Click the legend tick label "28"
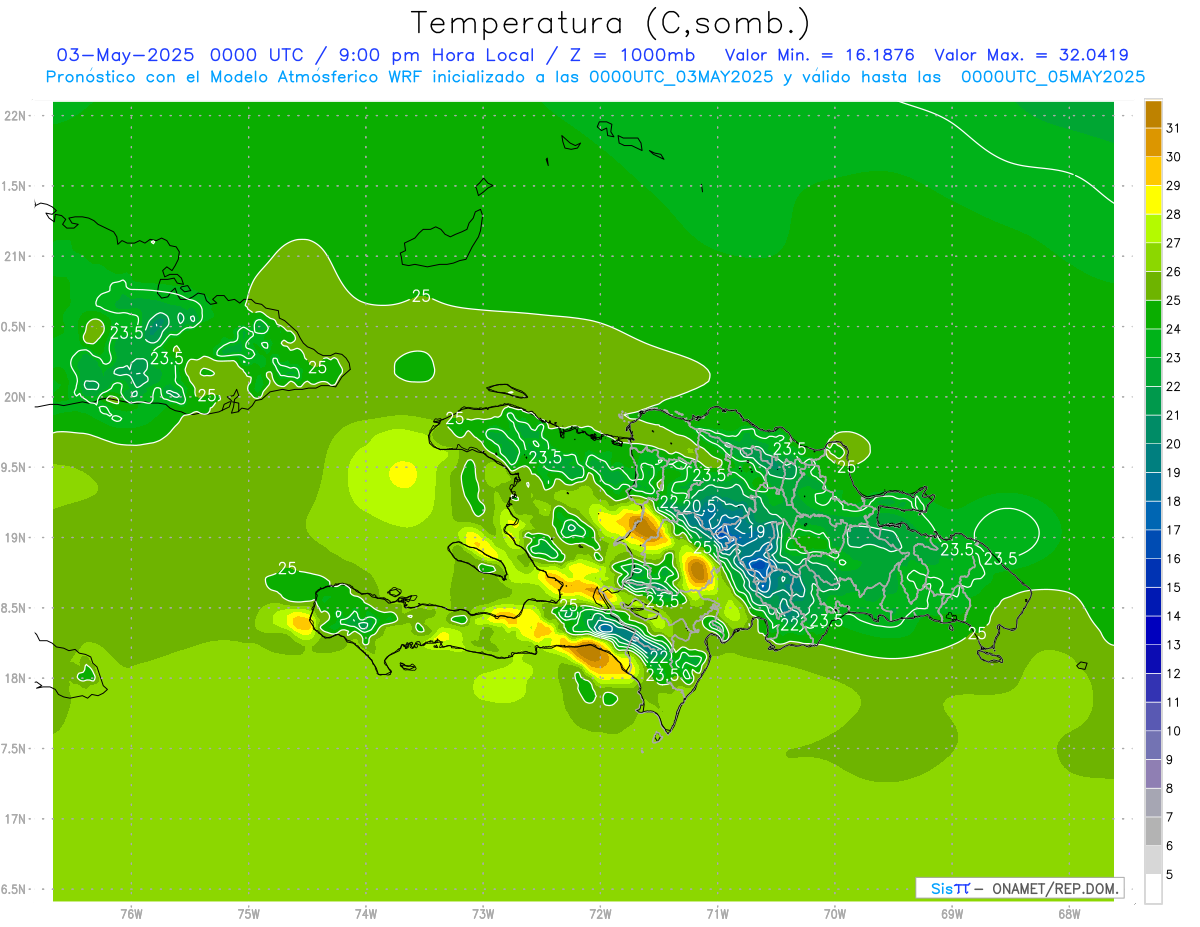This screenshot has width=1200, height=927. 1174,214
